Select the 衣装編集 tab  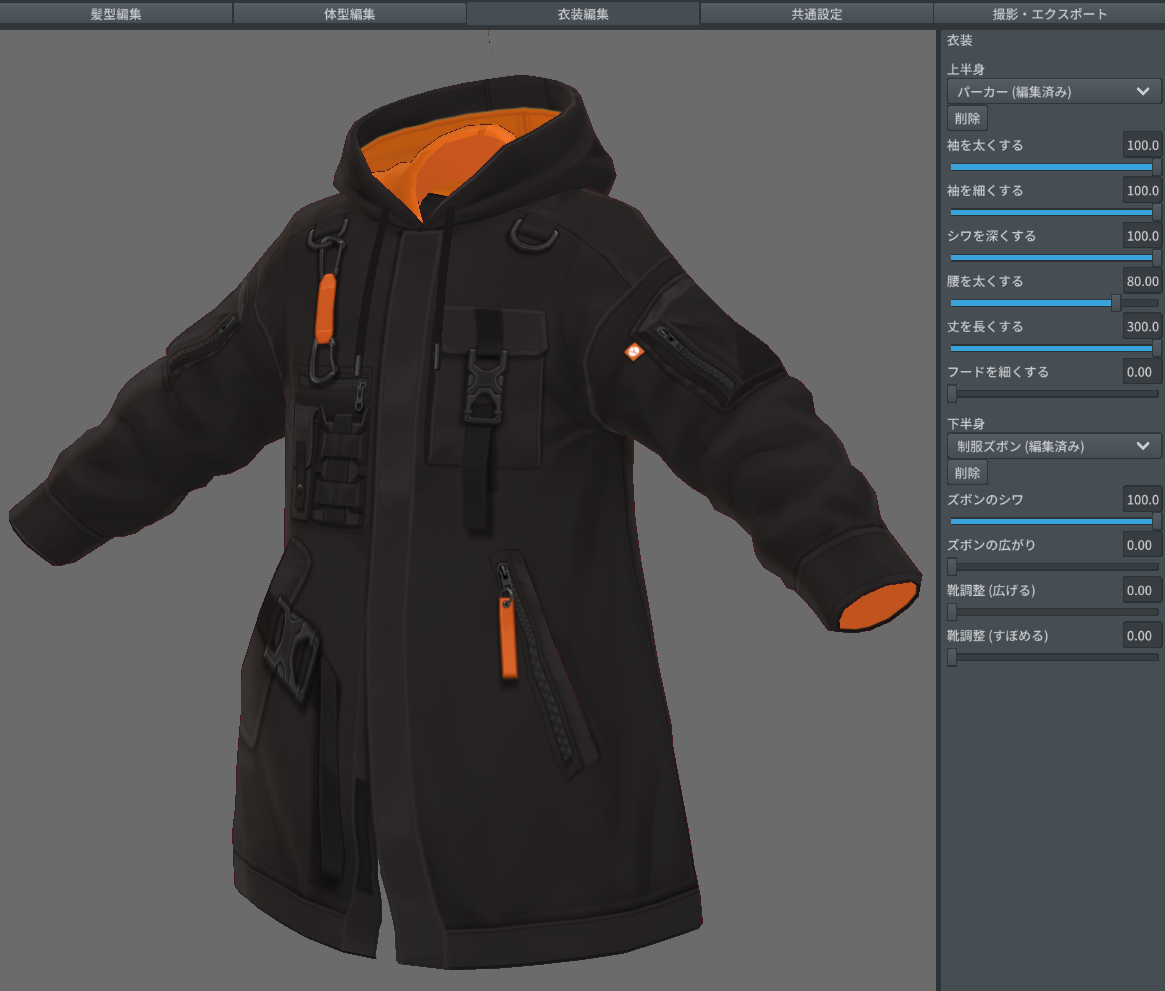pyautogui.click(x=582, y=13)
